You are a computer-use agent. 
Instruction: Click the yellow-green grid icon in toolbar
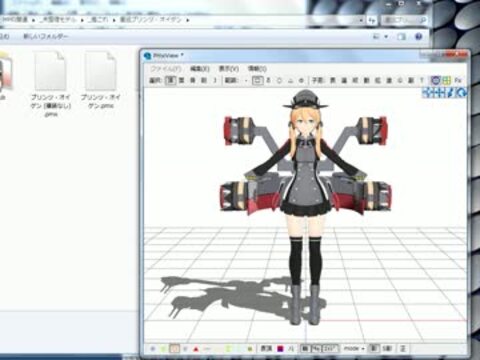(x=447, y=80)
